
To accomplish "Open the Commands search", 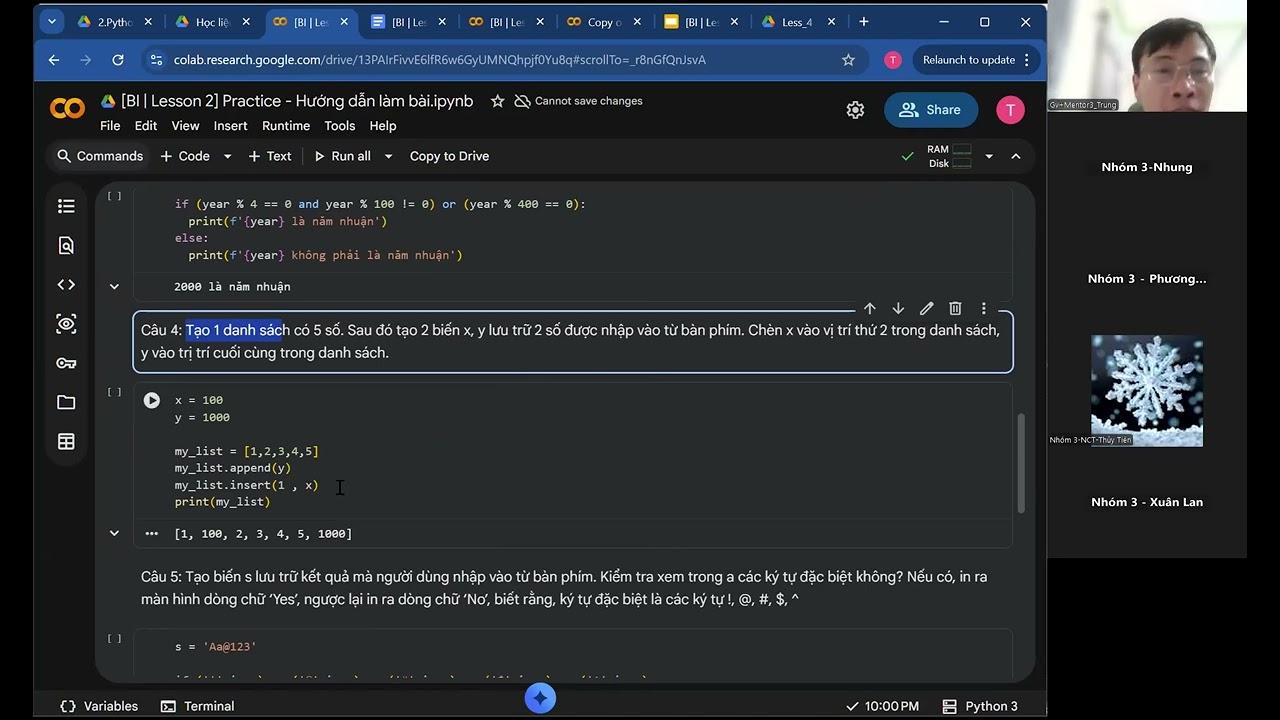I will (100, 156).
